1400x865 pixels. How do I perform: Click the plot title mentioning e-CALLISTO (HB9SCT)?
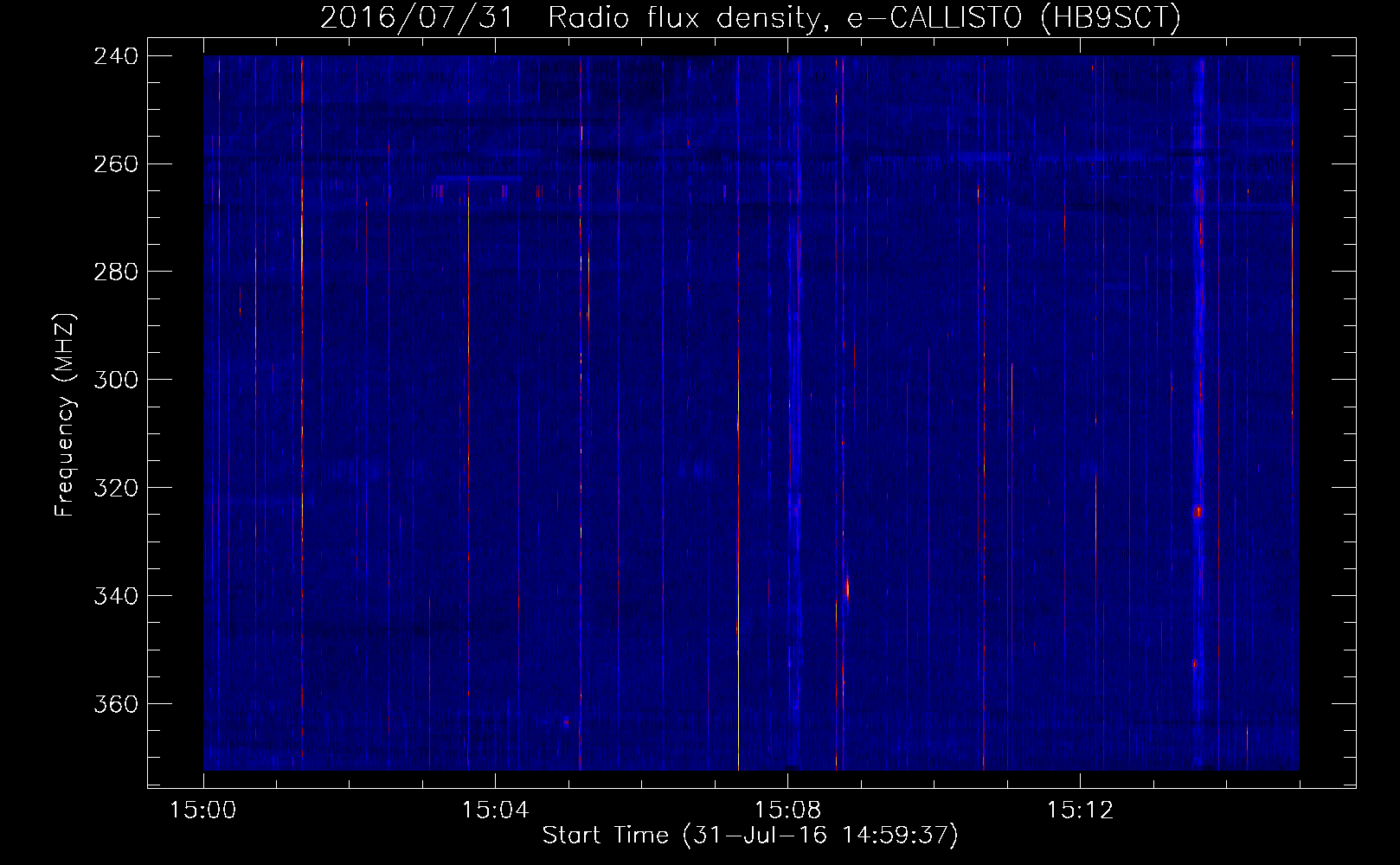pyautogui.click(x=750, y=17)
